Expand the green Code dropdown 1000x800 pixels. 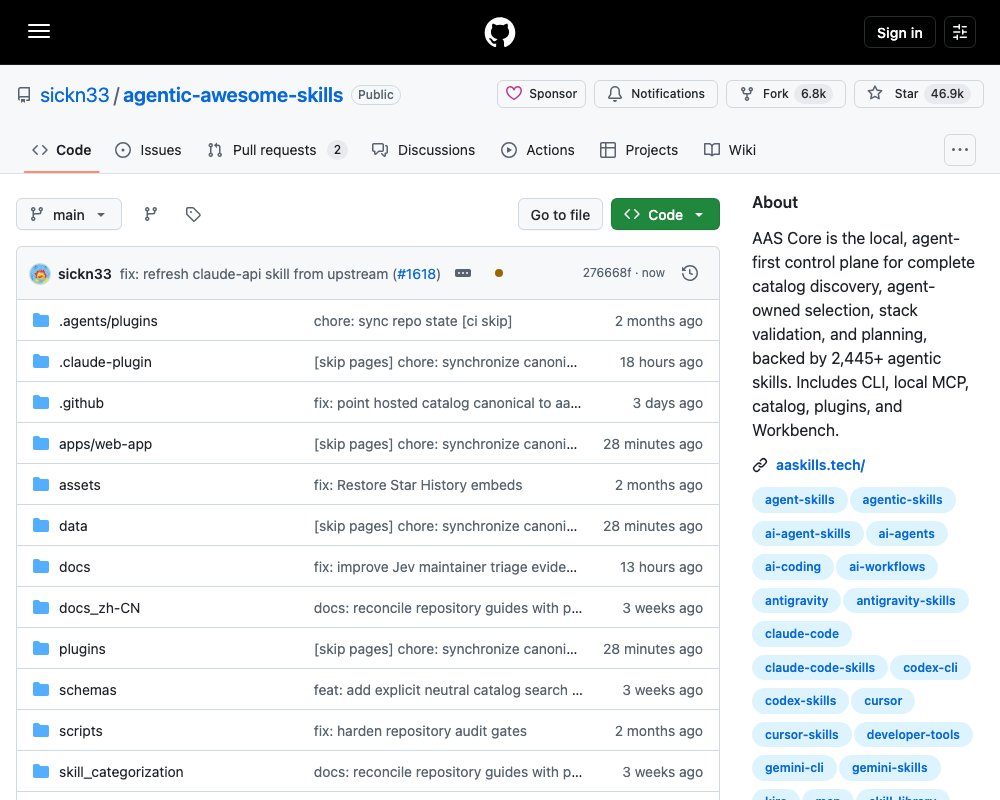pos(665,214)
